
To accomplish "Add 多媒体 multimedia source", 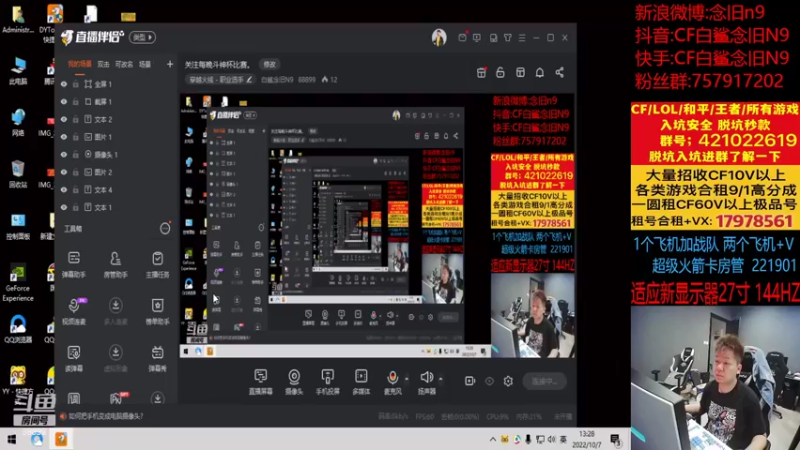I will pyautogui.click(x=361, y=382).
